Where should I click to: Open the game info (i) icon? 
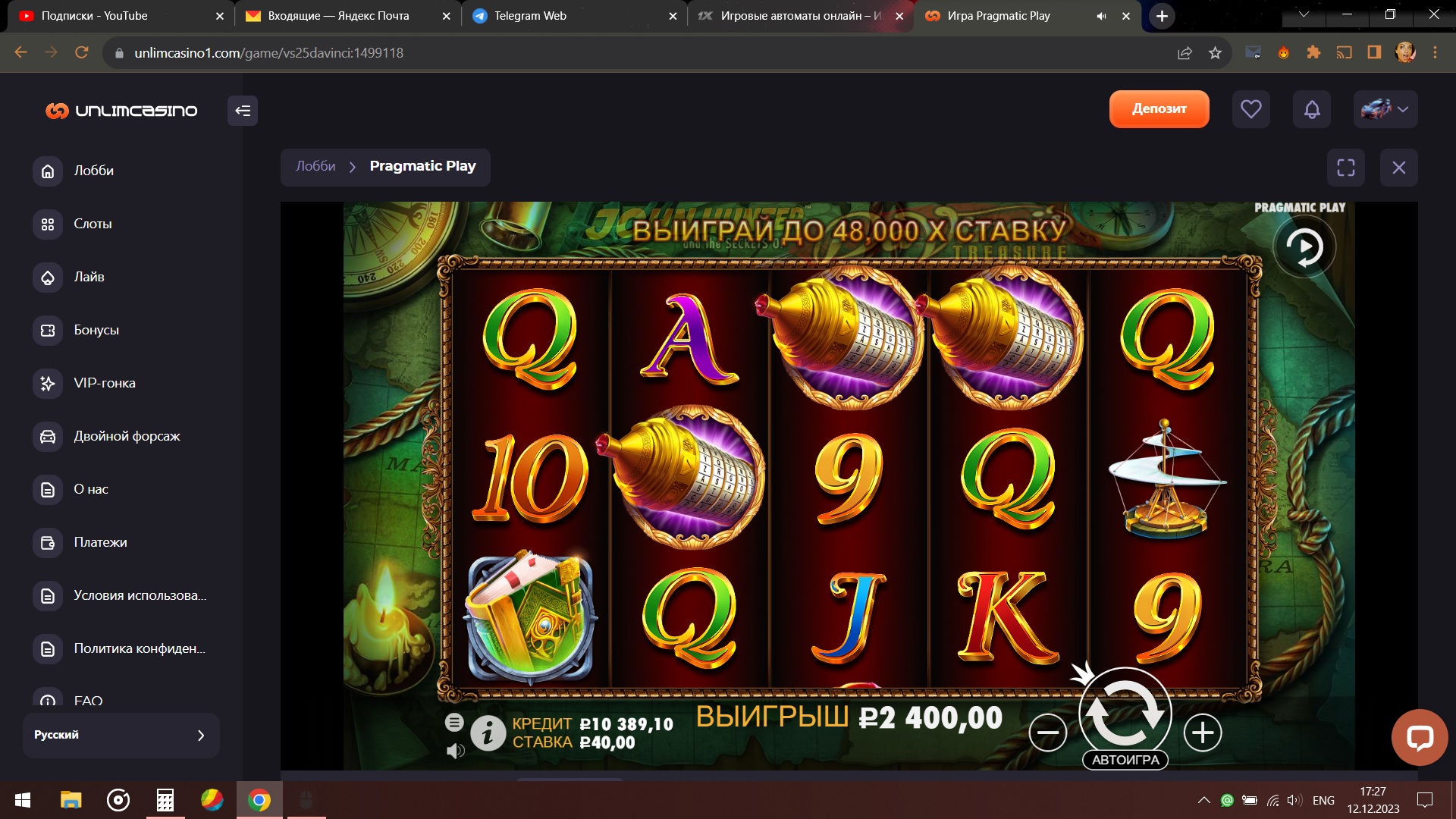click(488, 733)
